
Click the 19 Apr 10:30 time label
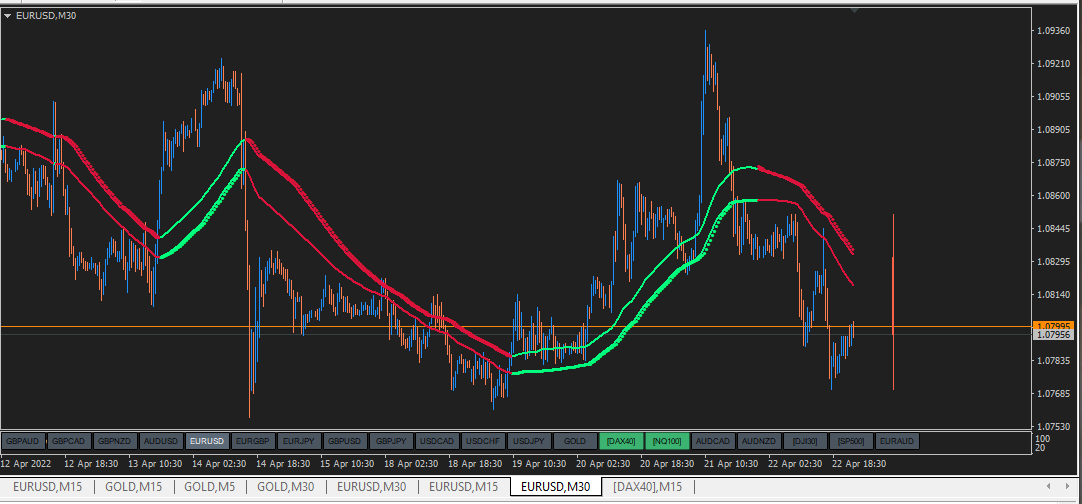pyautogui.click(x=541, y=464)
